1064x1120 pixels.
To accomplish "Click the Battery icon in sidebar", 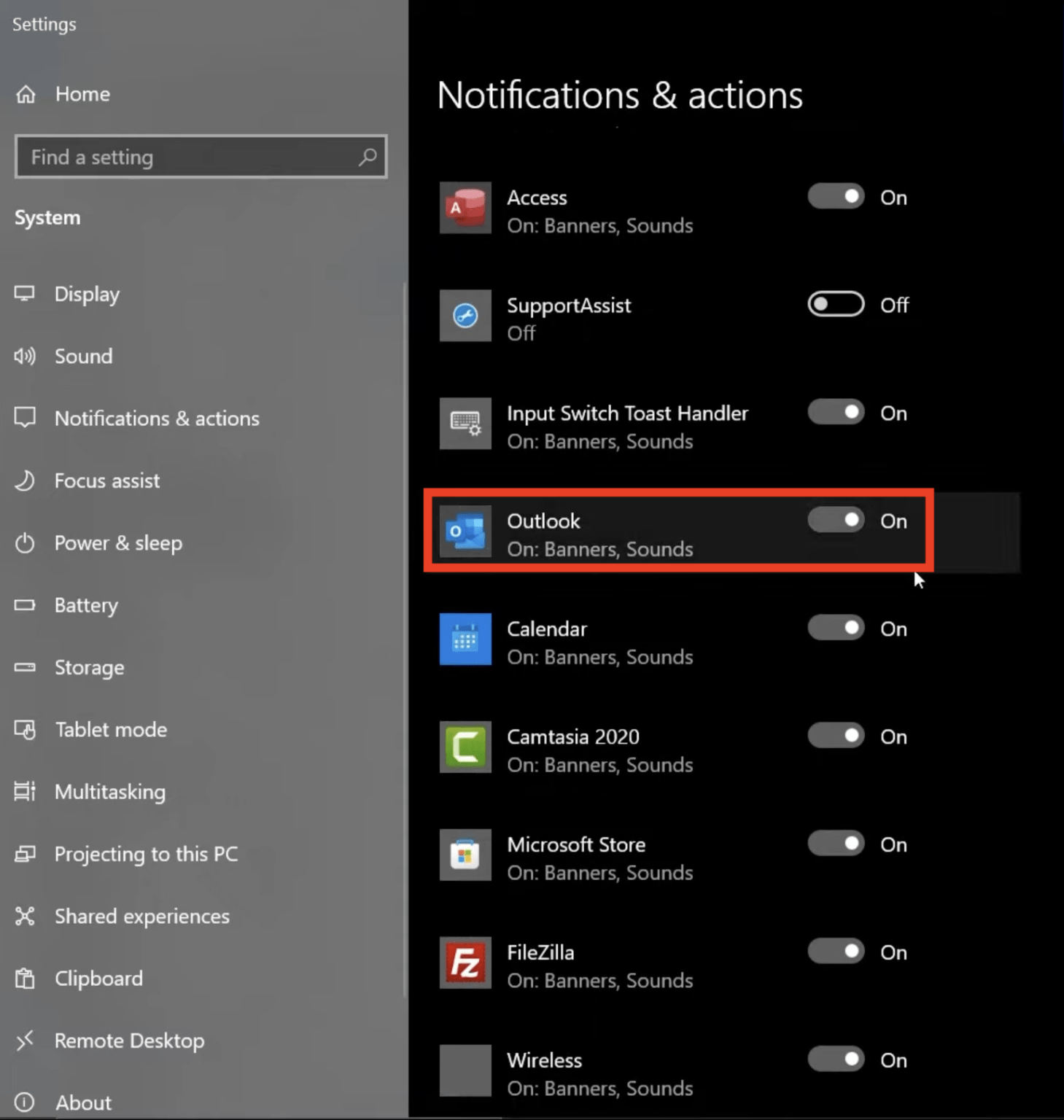I will [26, 604].
